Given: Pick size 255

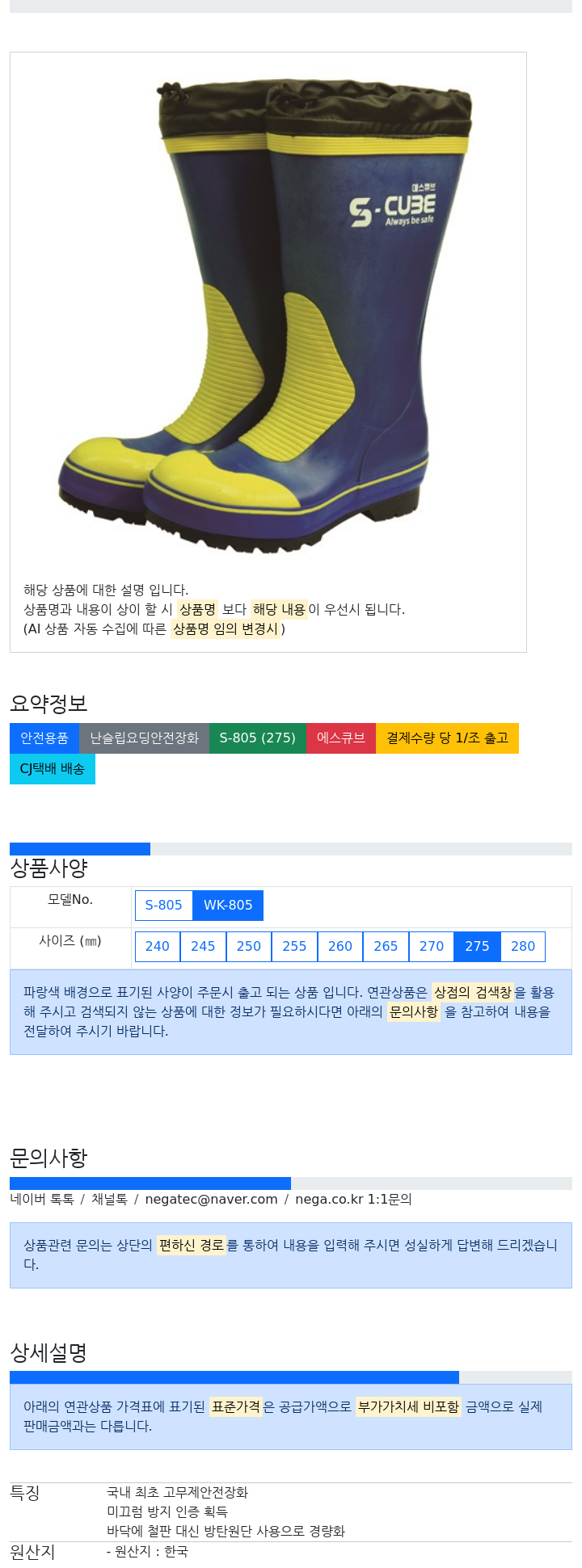Looking at the screenshot, I should pos(295,947).
